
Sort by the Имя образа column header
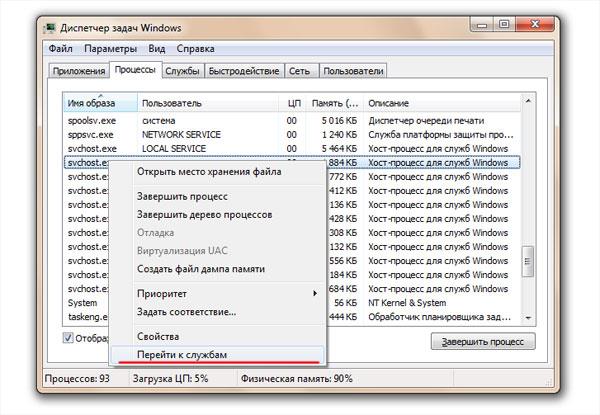(100, 103)
